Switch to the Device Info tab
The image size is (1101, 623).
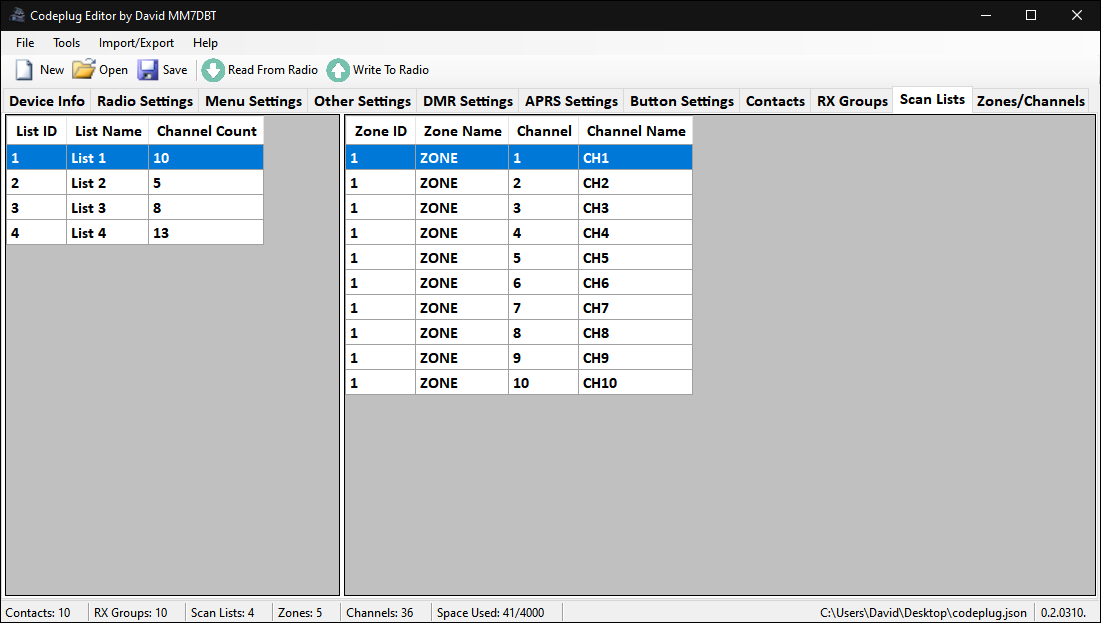click(x=47, y=101)
